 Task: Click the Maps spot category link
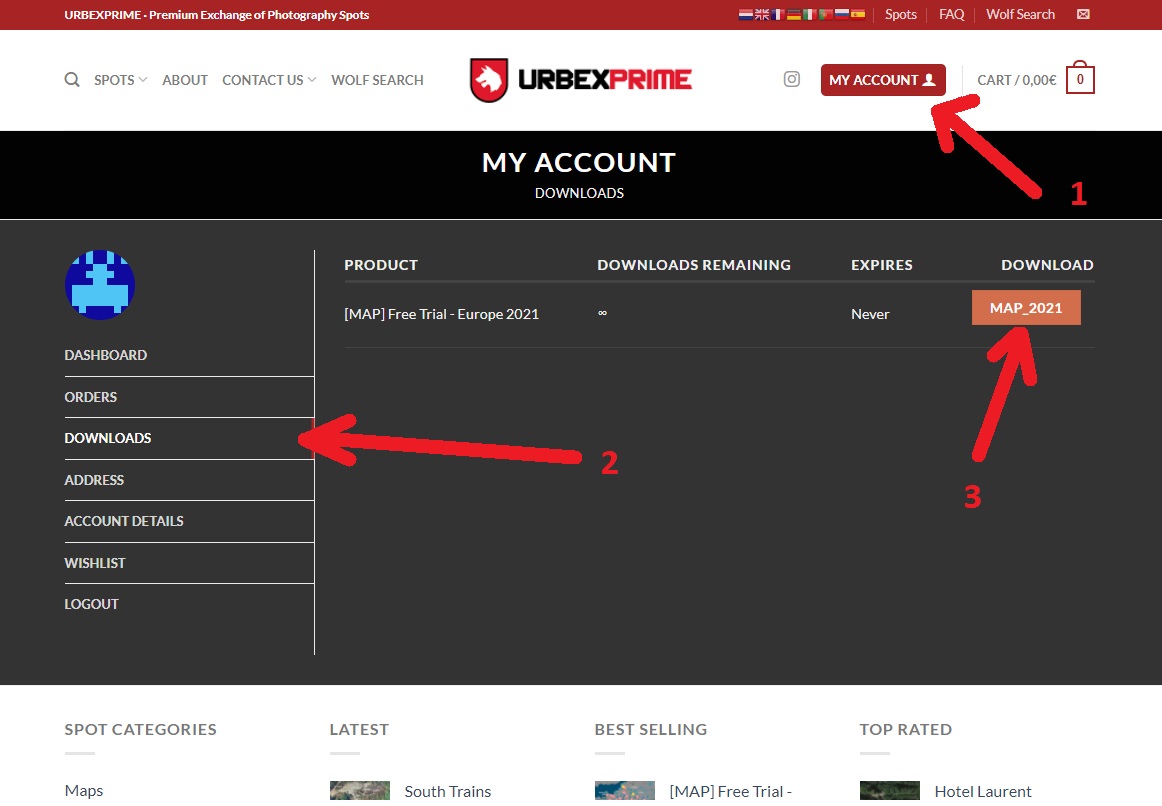click(x=84, y=790)
